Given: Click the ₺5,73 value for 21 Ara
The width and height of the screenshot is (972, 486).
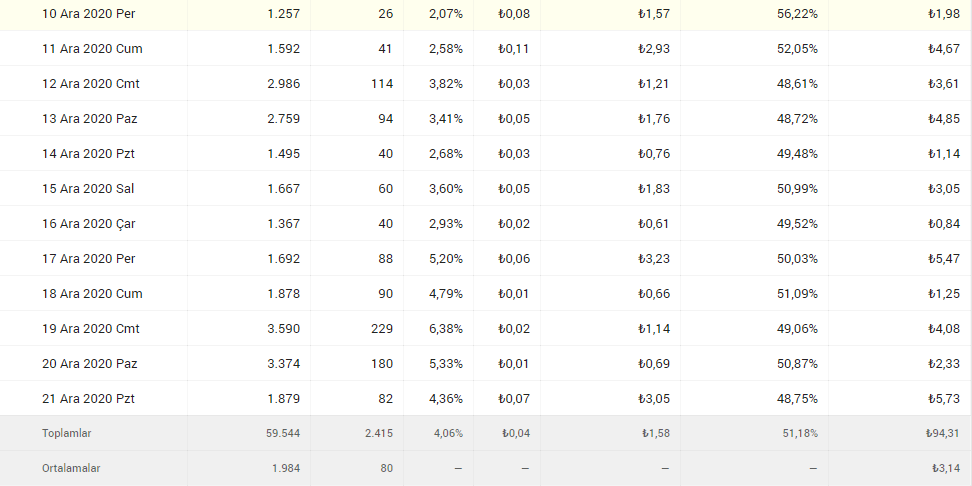Looking at the screenshot, I should click(x=944, y=399).
